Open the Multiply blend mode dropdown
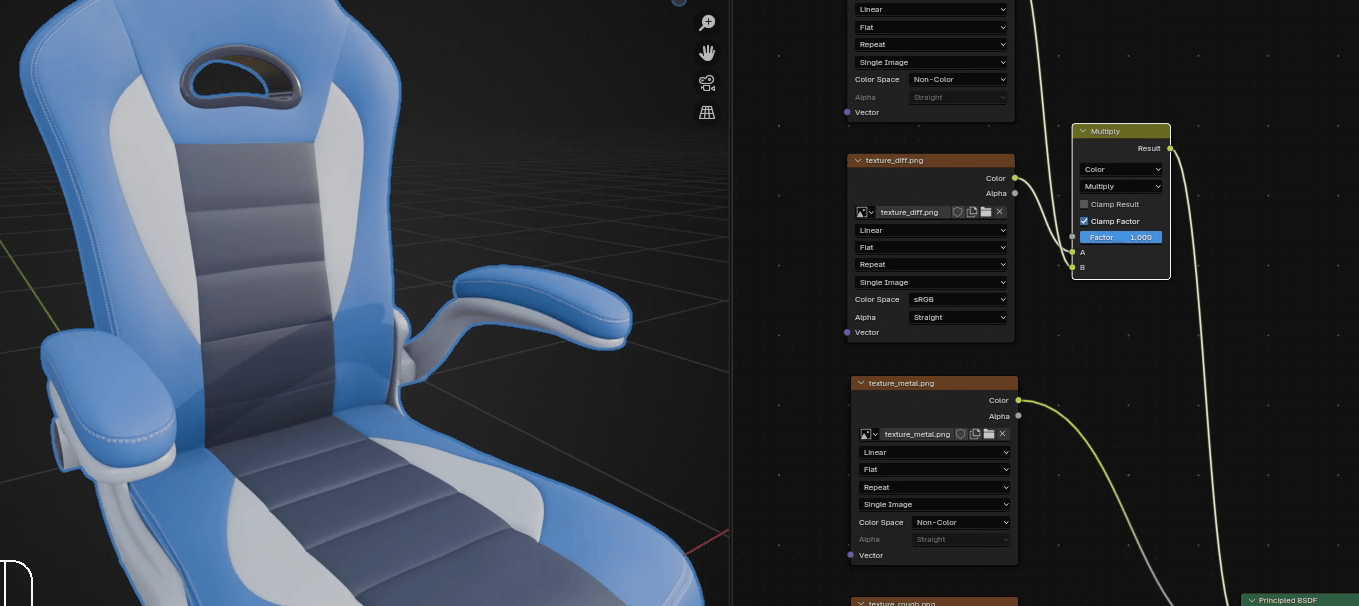1359x606 pixels. (1121, 186)
